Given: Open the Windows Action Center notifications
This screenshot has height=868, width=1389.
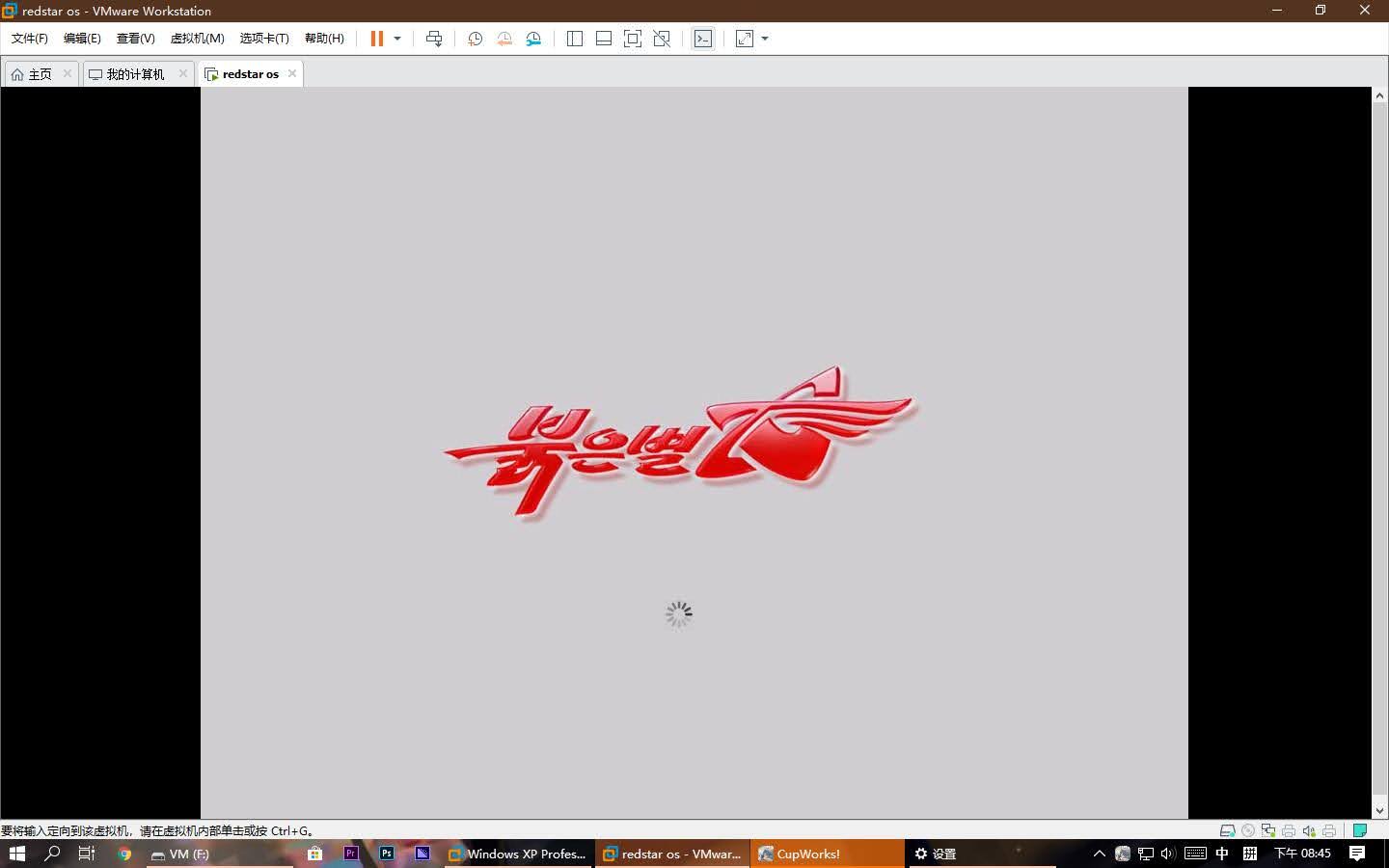Looking at the screenshot, I should point(1357,854).
